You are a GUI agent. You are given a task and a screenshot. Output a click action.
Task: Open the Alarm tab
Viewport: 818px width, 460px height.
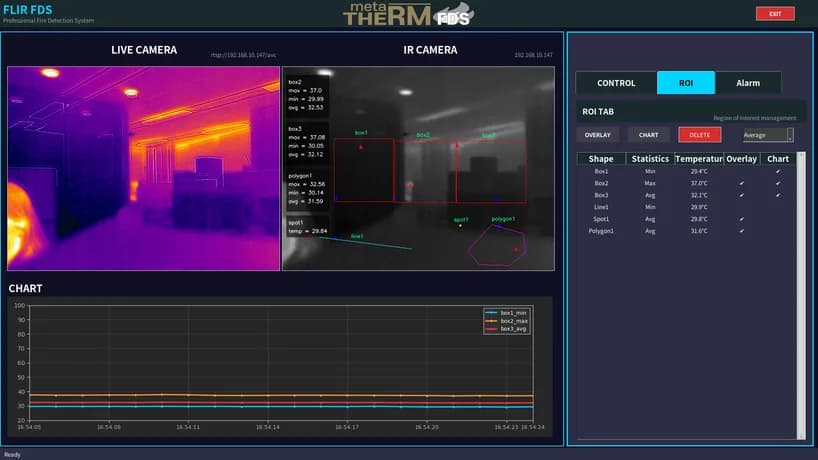748,83
